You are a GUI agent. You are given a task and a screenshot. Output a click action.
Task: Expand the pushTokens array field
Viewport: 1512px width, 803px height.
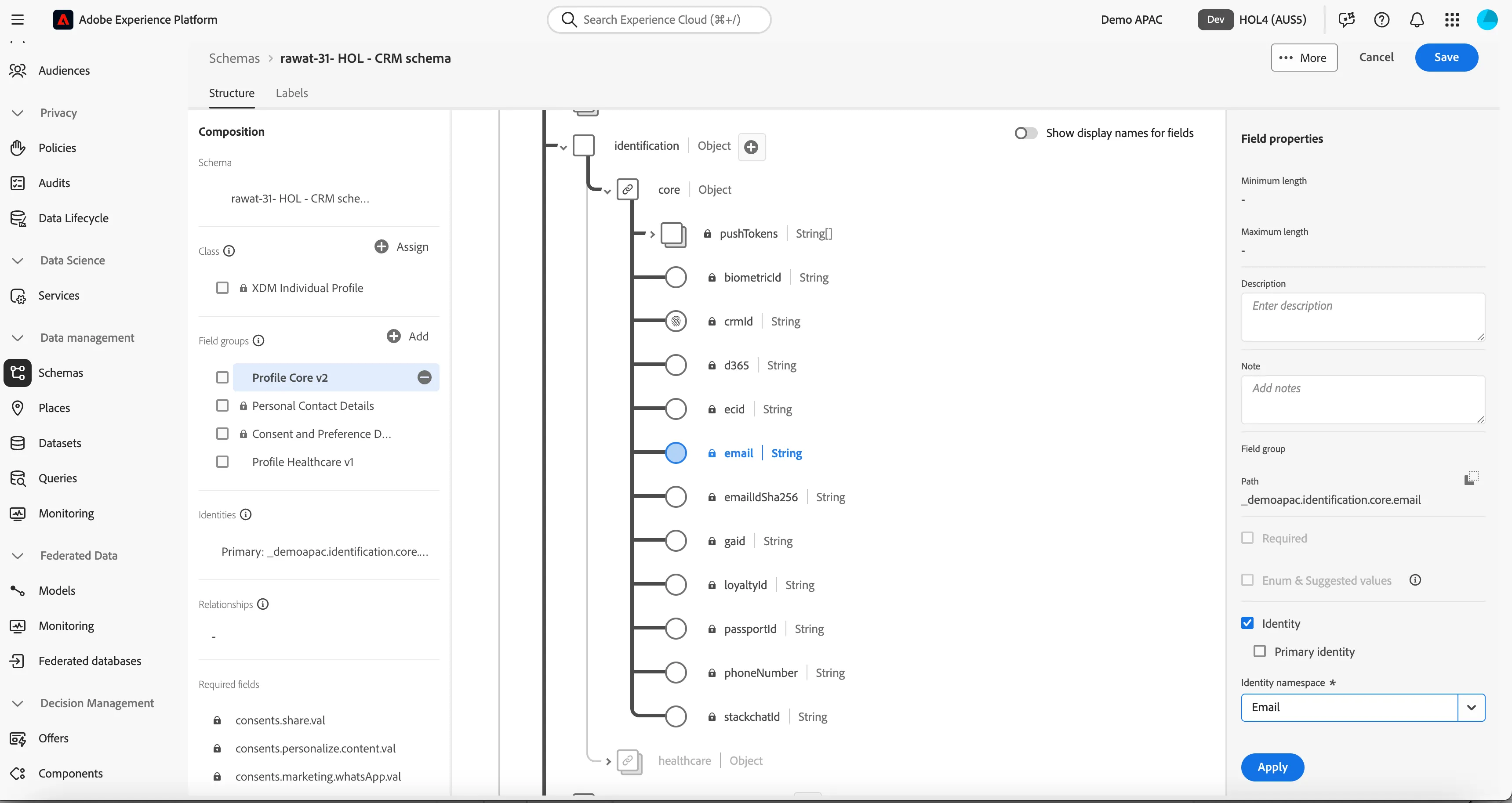coord(652,234)
